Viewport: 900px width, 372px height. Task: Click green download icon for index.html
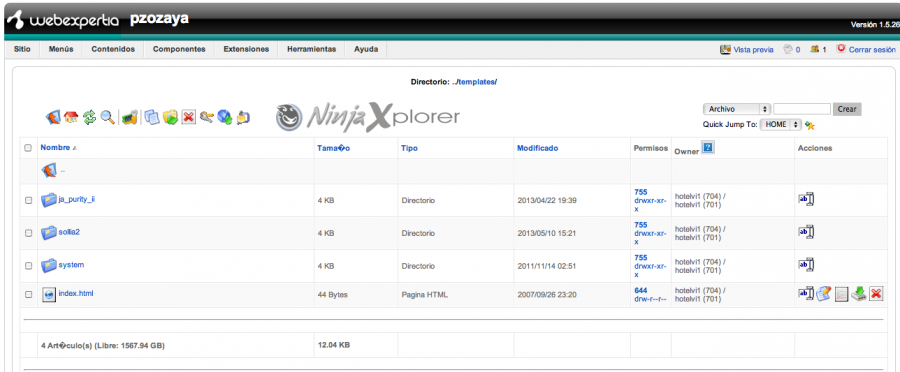(858, 294)
